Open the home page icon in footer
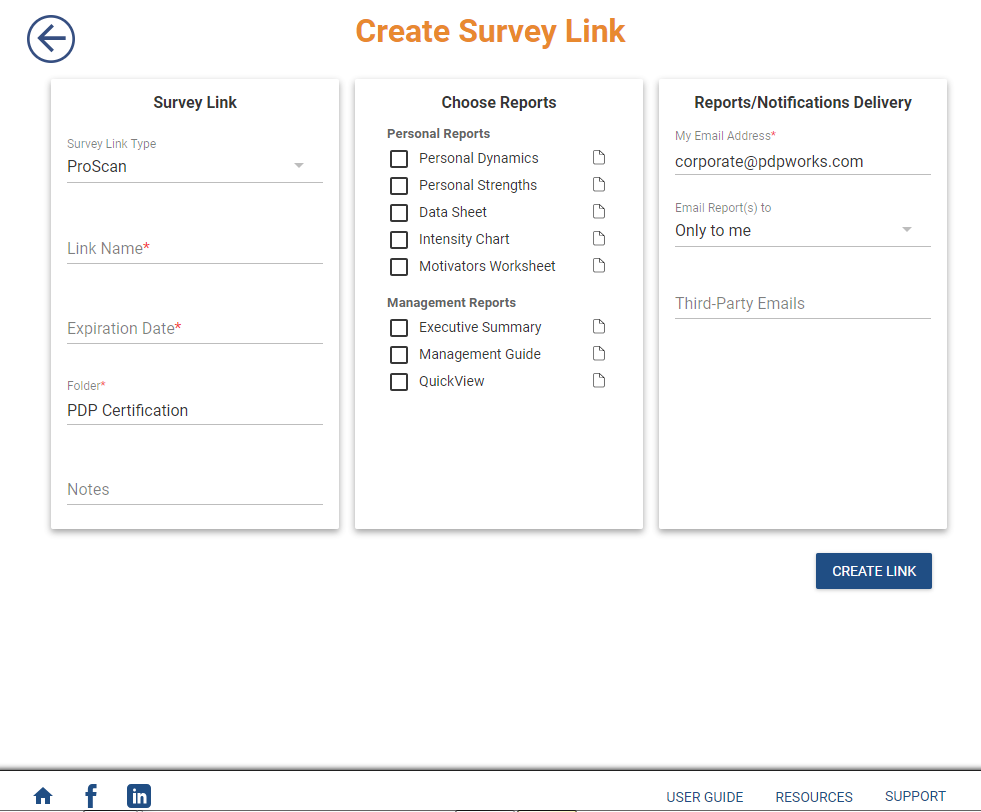Screen dimensions: 981x812 (x=42, y=795)
